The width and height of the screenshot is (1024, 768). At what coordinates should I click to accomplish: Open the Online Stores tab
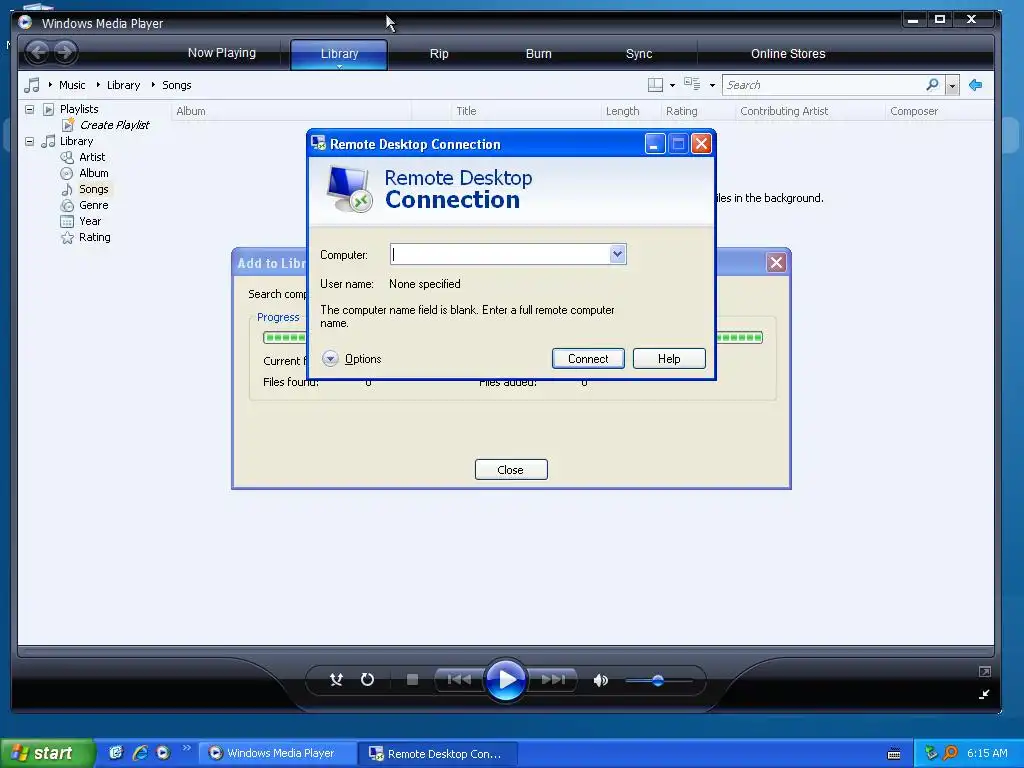[x=788, y=54]
